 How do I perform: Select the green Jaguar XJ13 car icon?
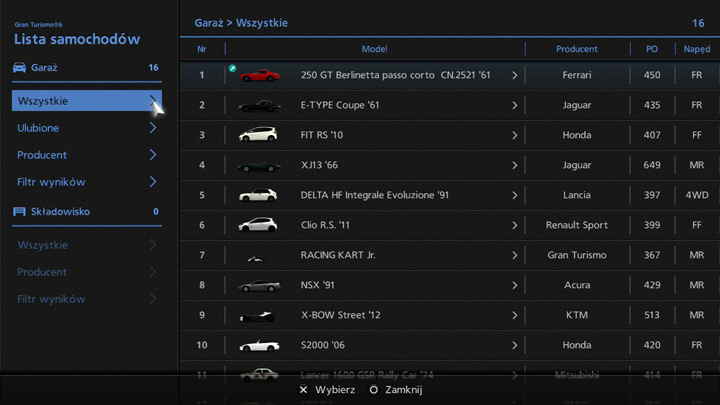click(x=259, y=166)
